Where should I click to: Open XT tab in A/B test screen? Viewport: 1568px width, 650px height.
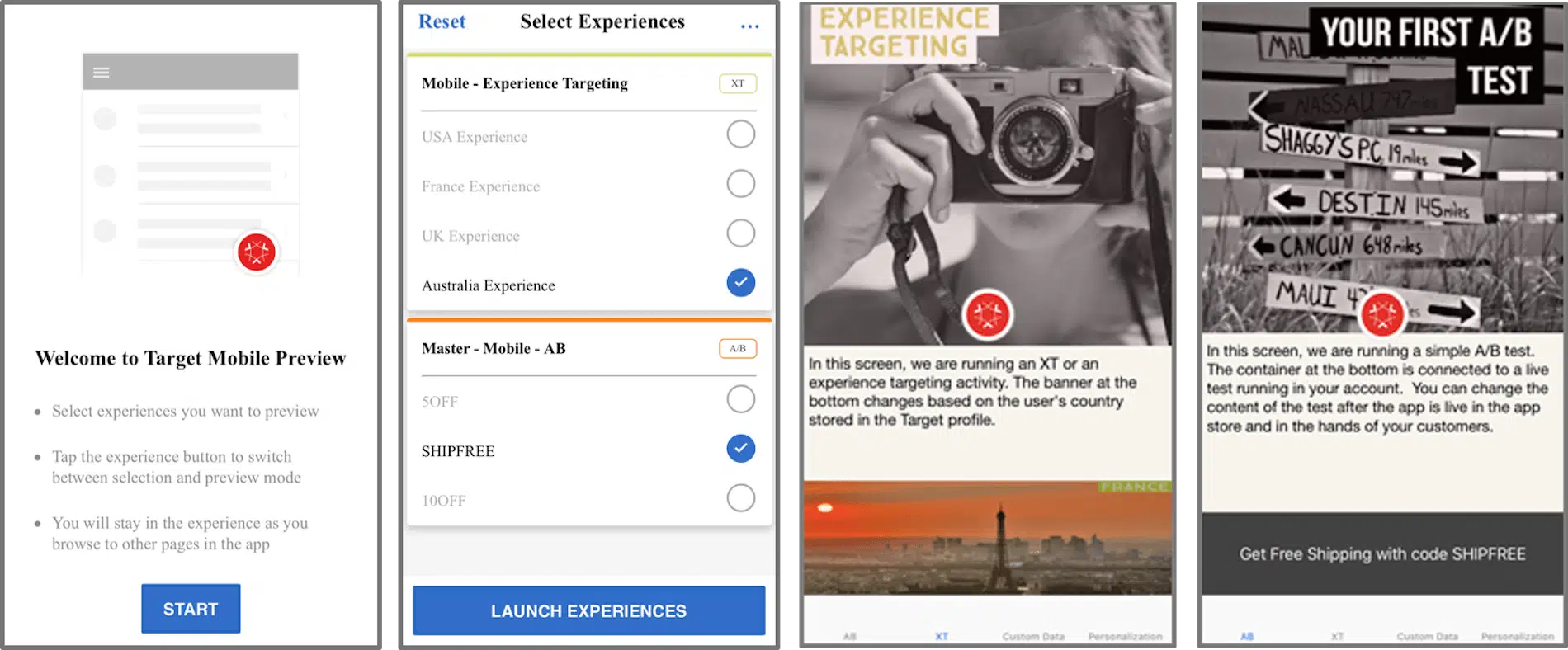click(x=1337, y=636)
